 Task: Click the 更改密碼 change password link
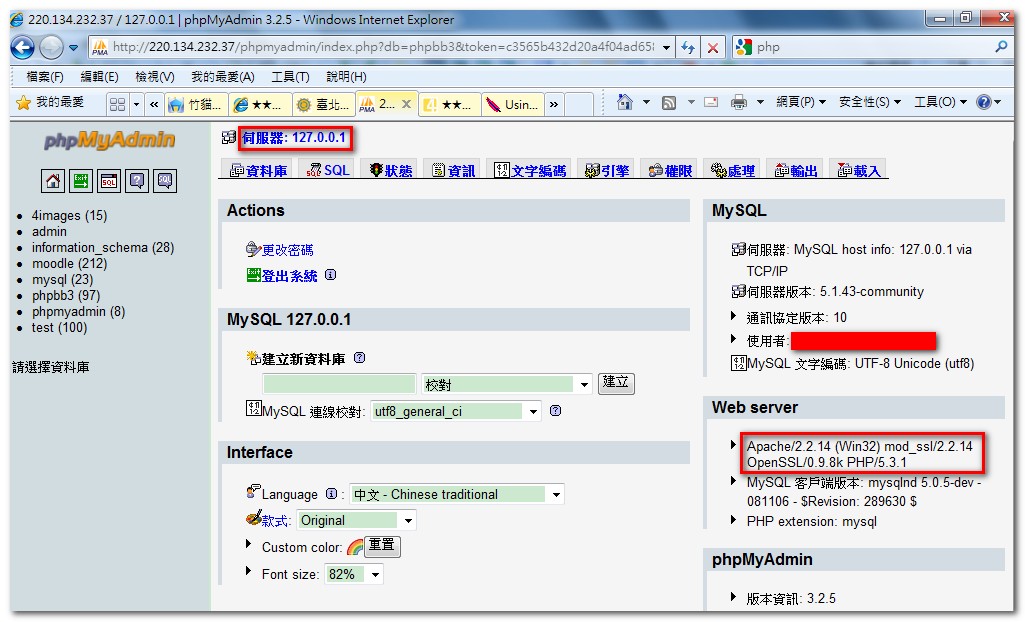click(x=287, y=250)
